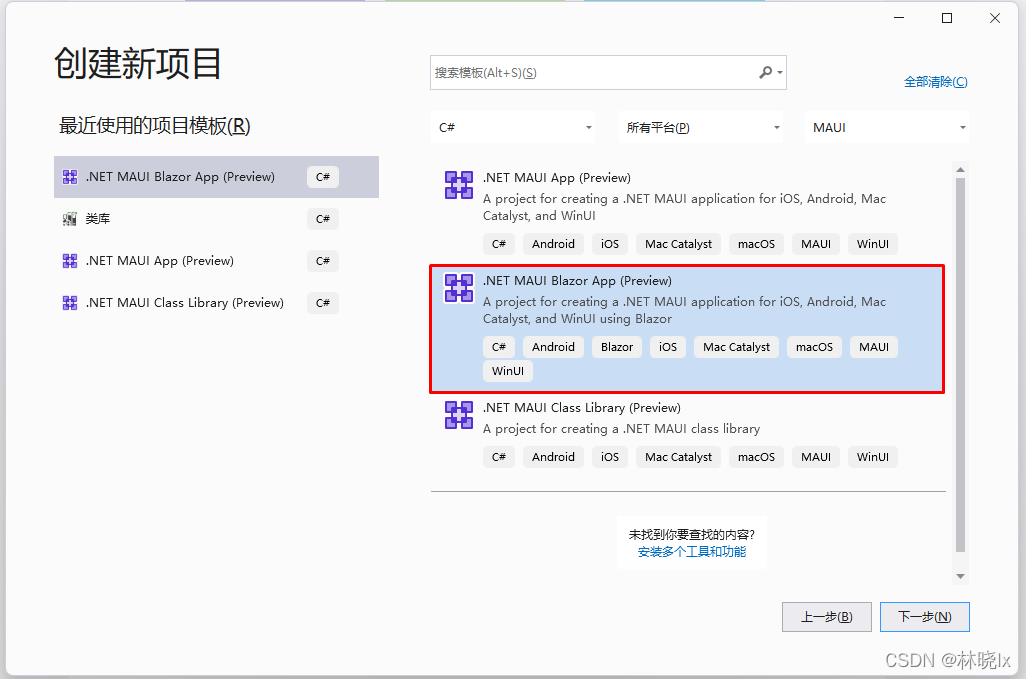Maximize the create project window
The width and height of the screenshot is (1026, 679).
(947, 18)
